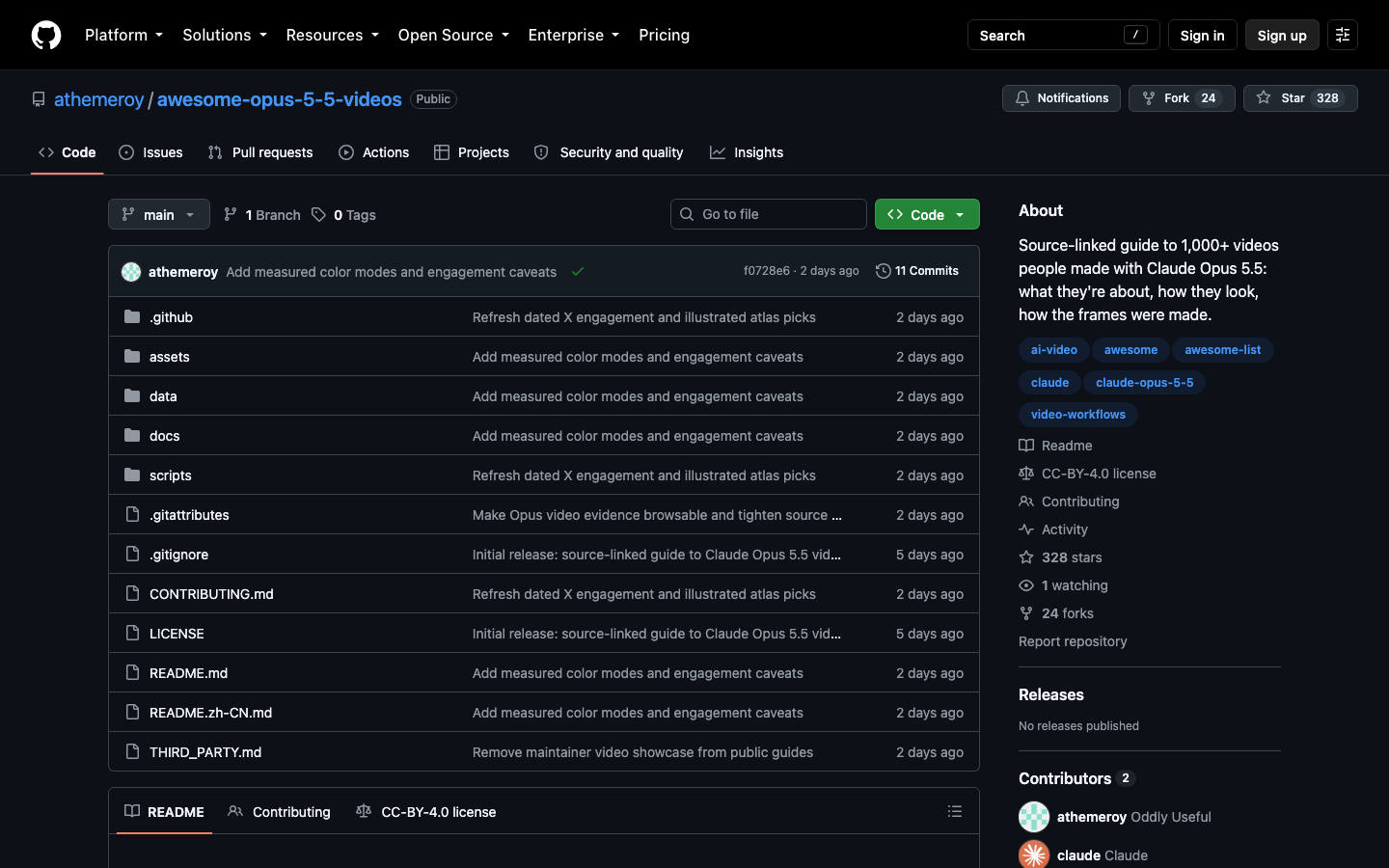Click the bell icon on Notifications
The image size is (1389, 868).
tap(1022, 98)
